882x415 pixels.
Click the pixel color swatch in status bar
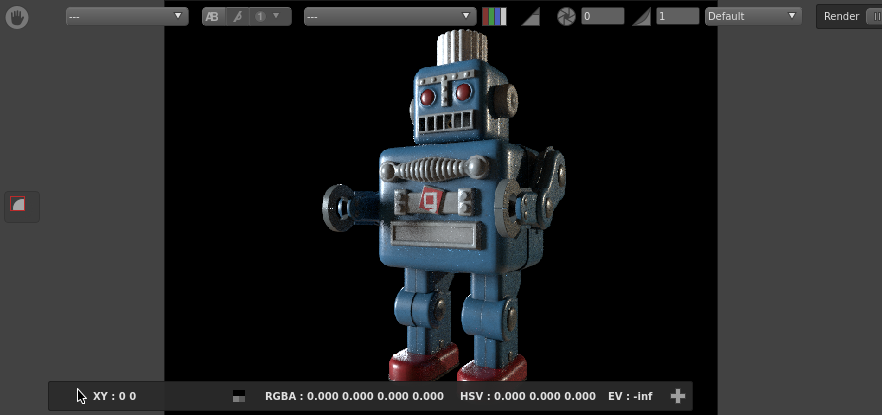238,396
